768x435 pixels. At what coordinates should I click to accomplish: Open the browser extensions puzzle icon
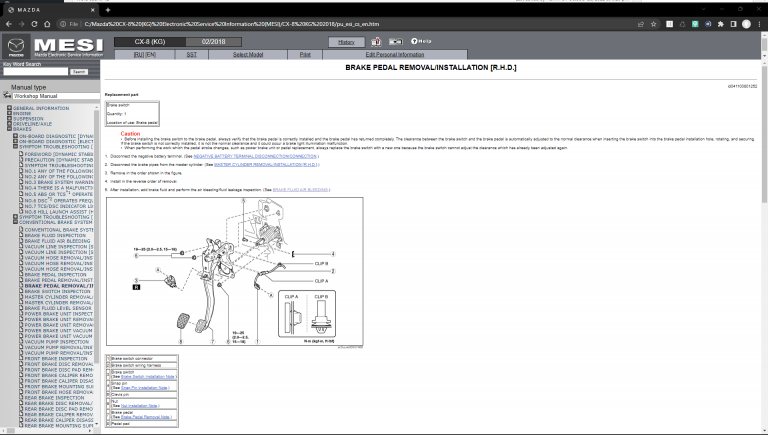pos(720,24)
